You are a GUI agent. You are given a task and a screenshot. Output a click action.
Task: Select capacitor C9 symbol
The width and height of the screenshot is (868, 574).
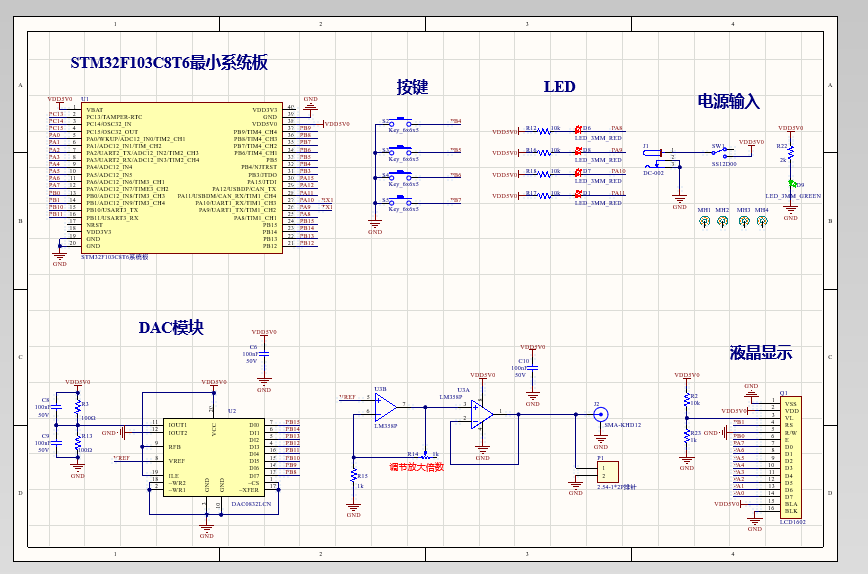(x=56, y=443)
